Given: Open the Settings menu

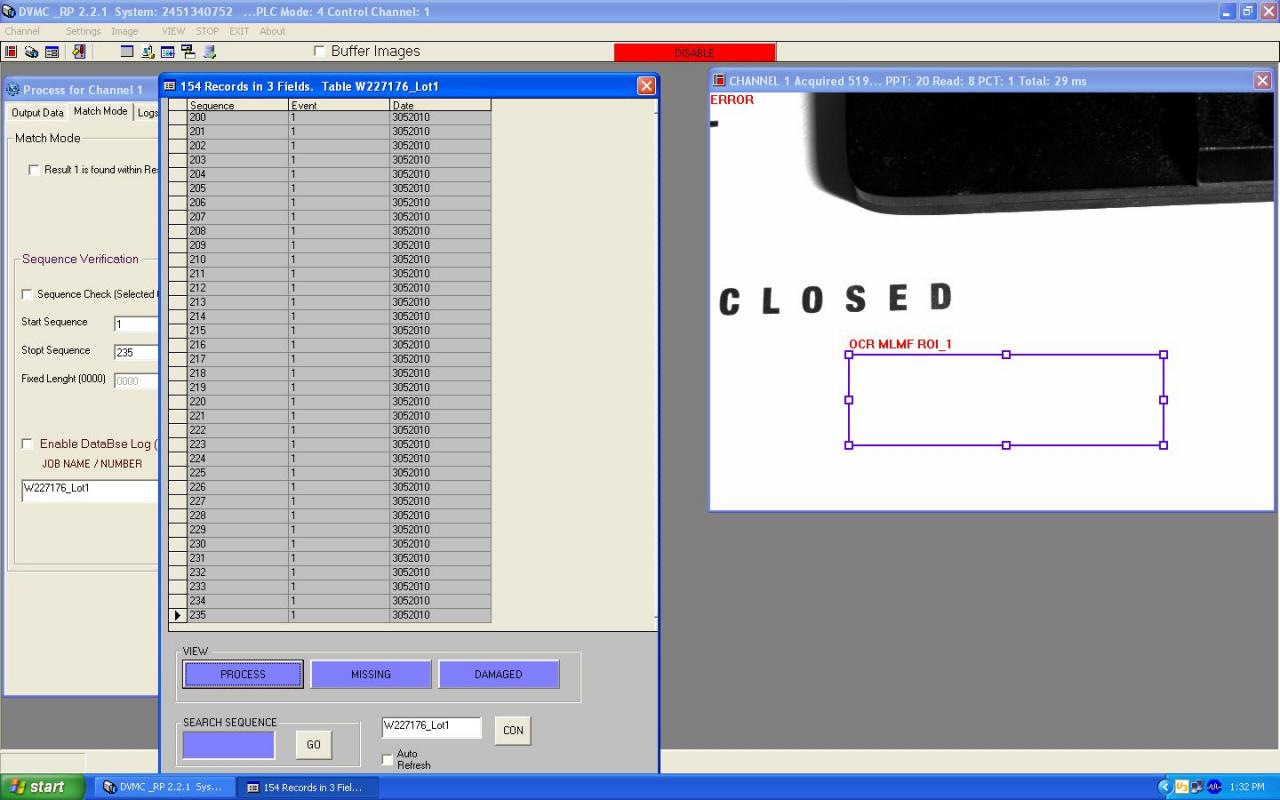Looking at the screenshot, I should pyautogui.click(x=83, y=31).
